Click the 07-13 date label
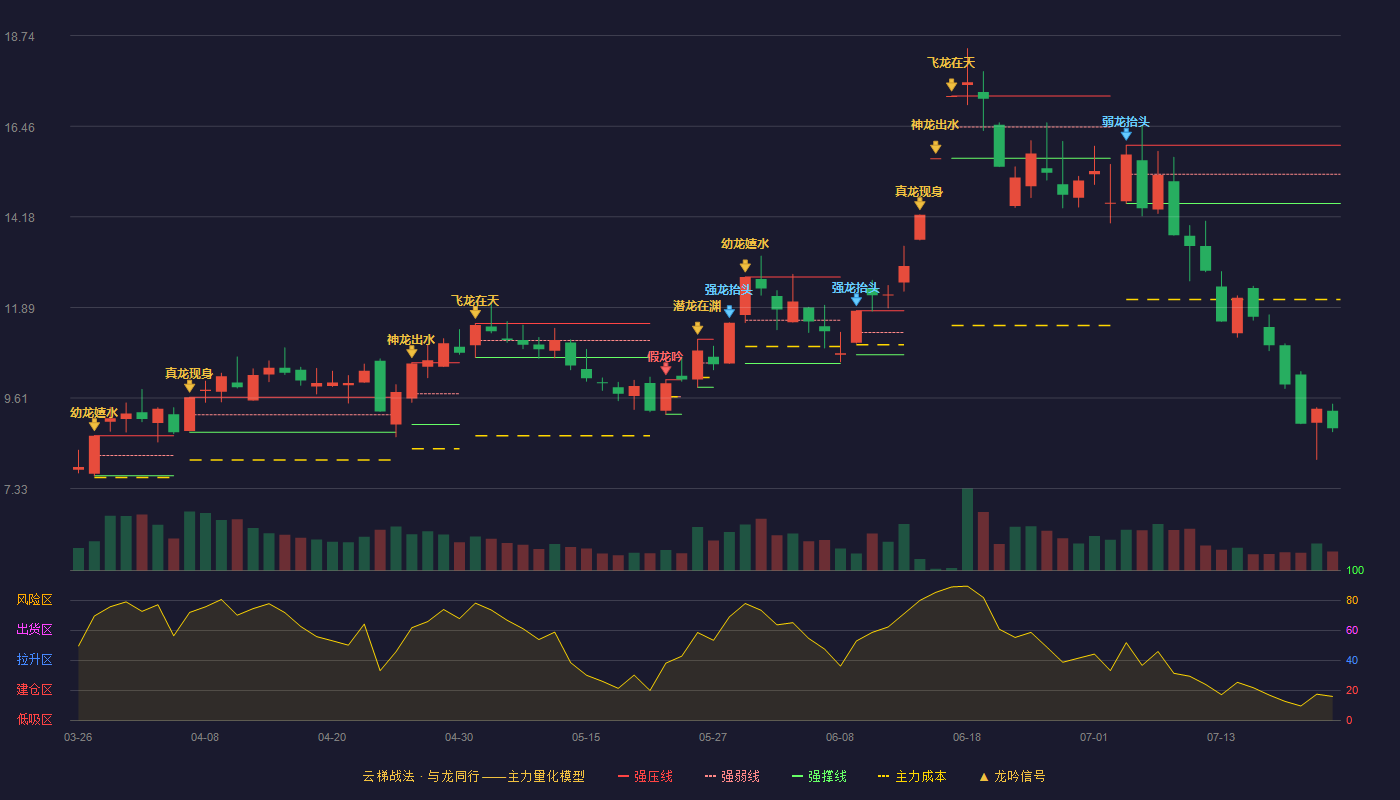1400x800 pixels. [x=1221, y=737]
